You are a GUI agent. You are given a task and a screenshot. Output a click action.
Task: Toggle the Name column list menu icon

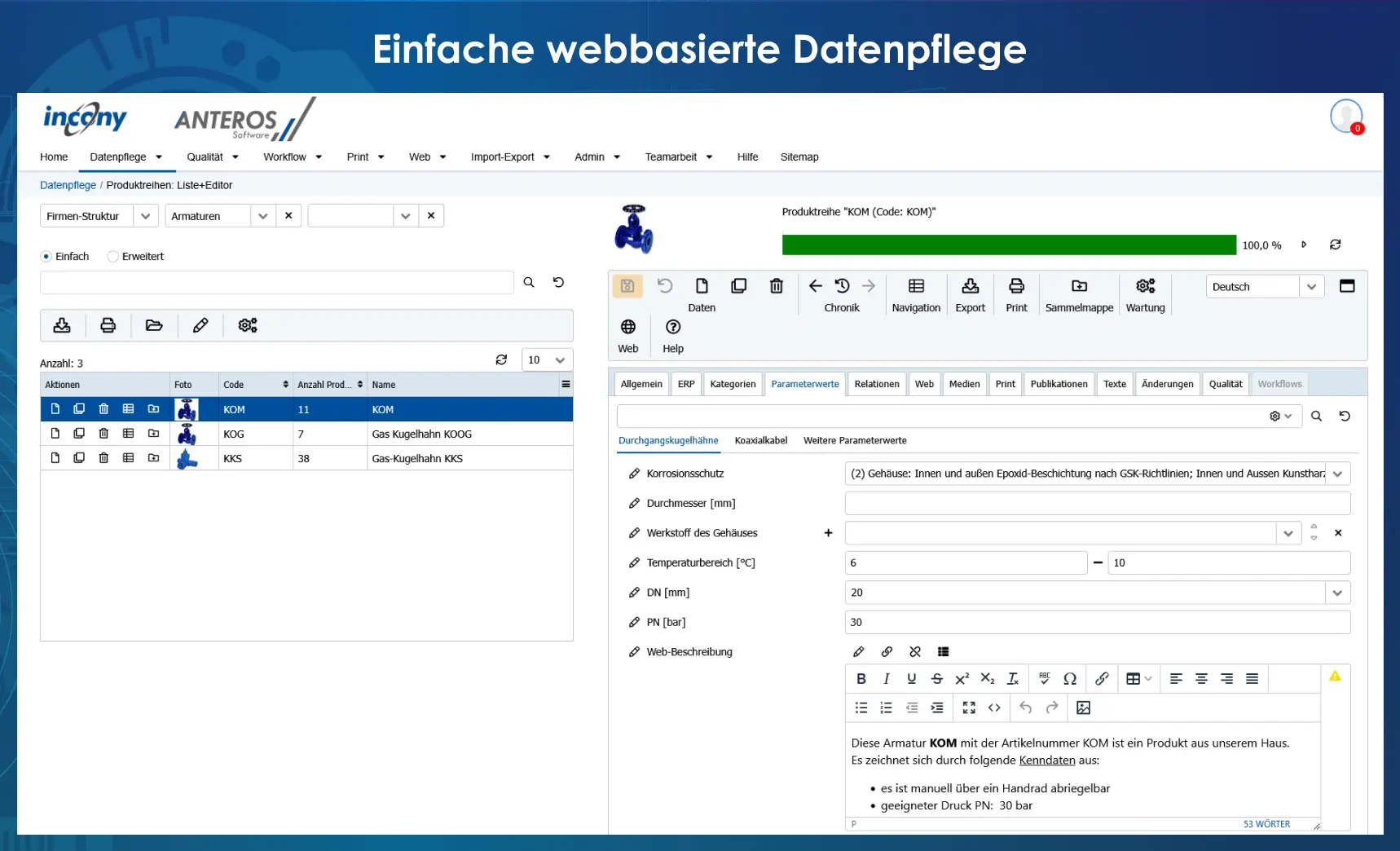pos(566,384)
